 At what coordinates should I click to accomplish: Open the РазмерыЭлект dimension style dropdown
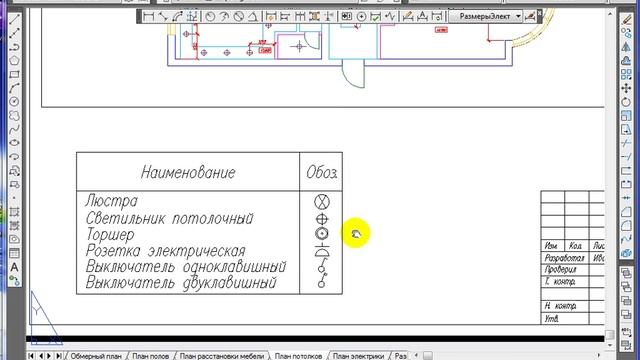click(x=486, y=17)
